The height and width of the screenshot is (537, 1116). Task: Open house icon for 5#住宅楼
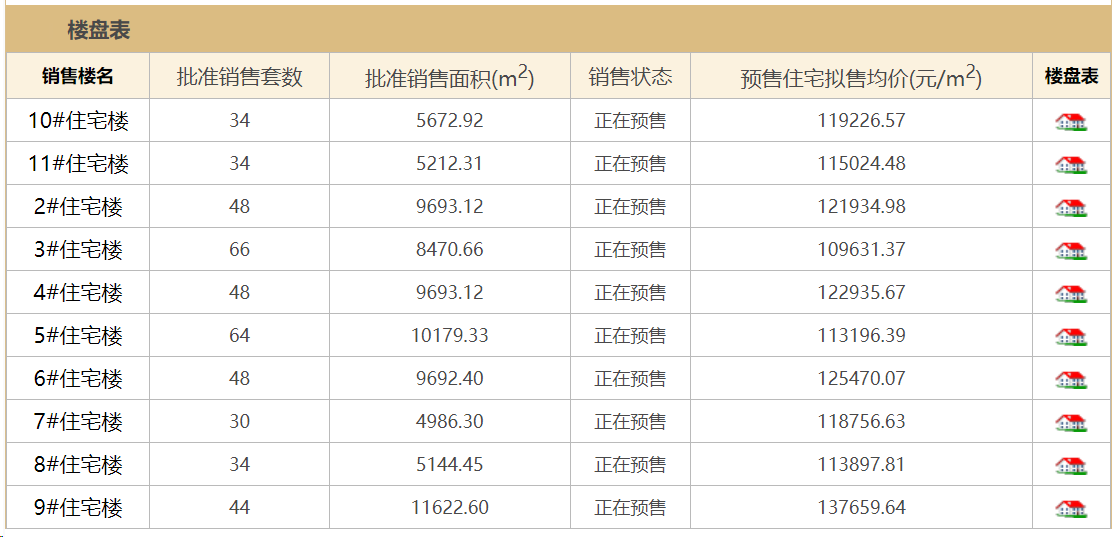tap(1070, 336)
